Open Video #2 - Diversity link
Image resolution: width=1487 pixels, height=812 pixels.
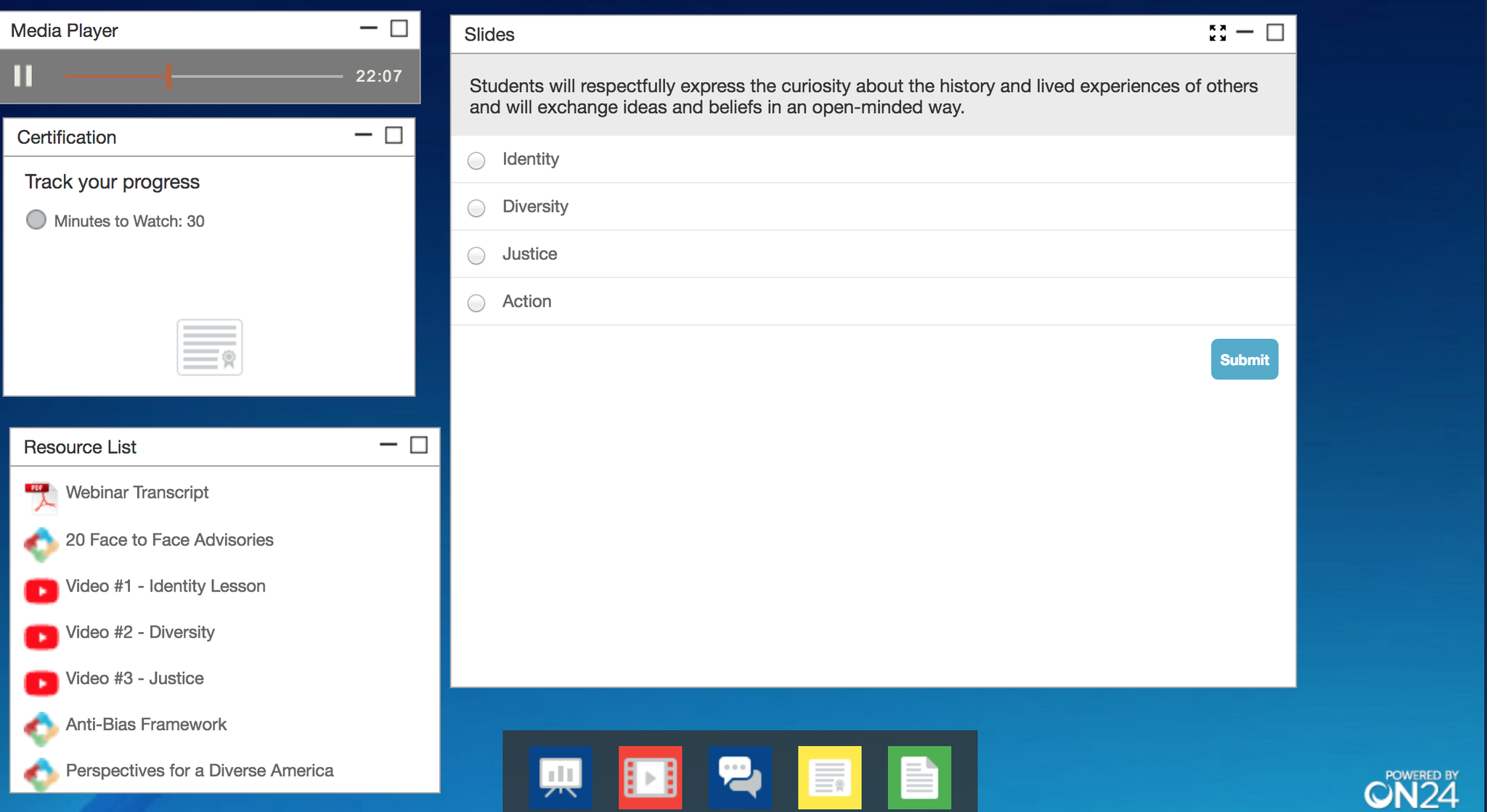click(139, 633)
